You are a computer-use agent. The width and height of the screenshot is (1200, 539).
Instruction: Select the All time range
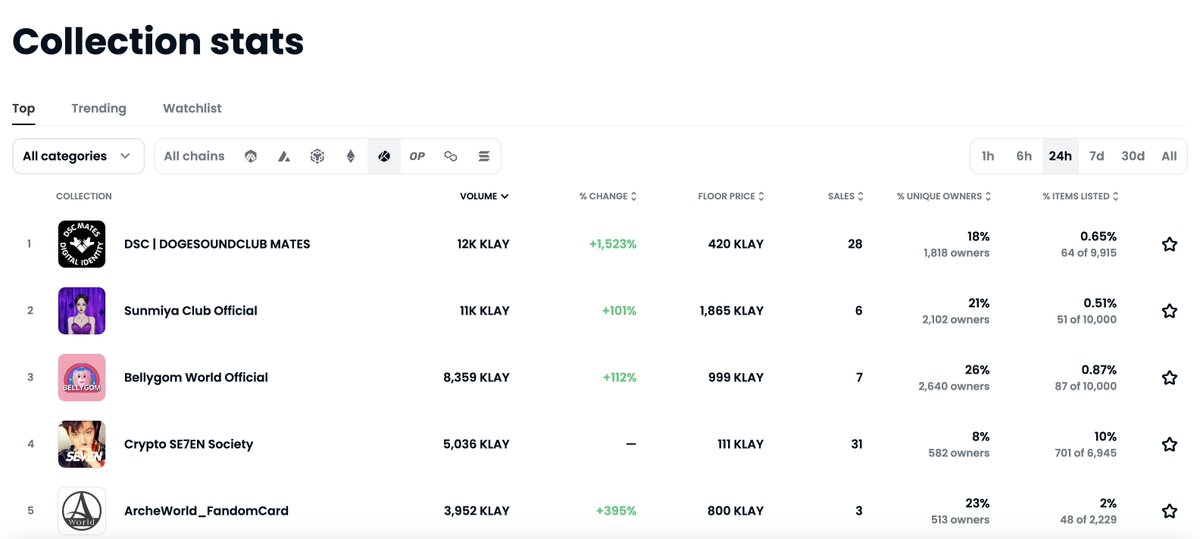coord(1169,156)
